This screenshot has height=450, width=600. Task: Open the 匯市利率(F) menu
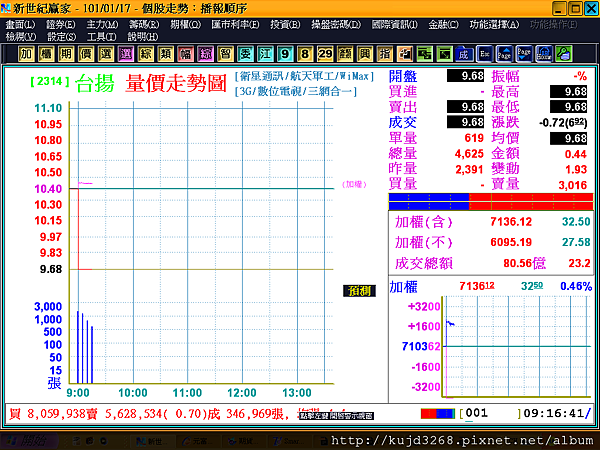(x=235, y=24)
